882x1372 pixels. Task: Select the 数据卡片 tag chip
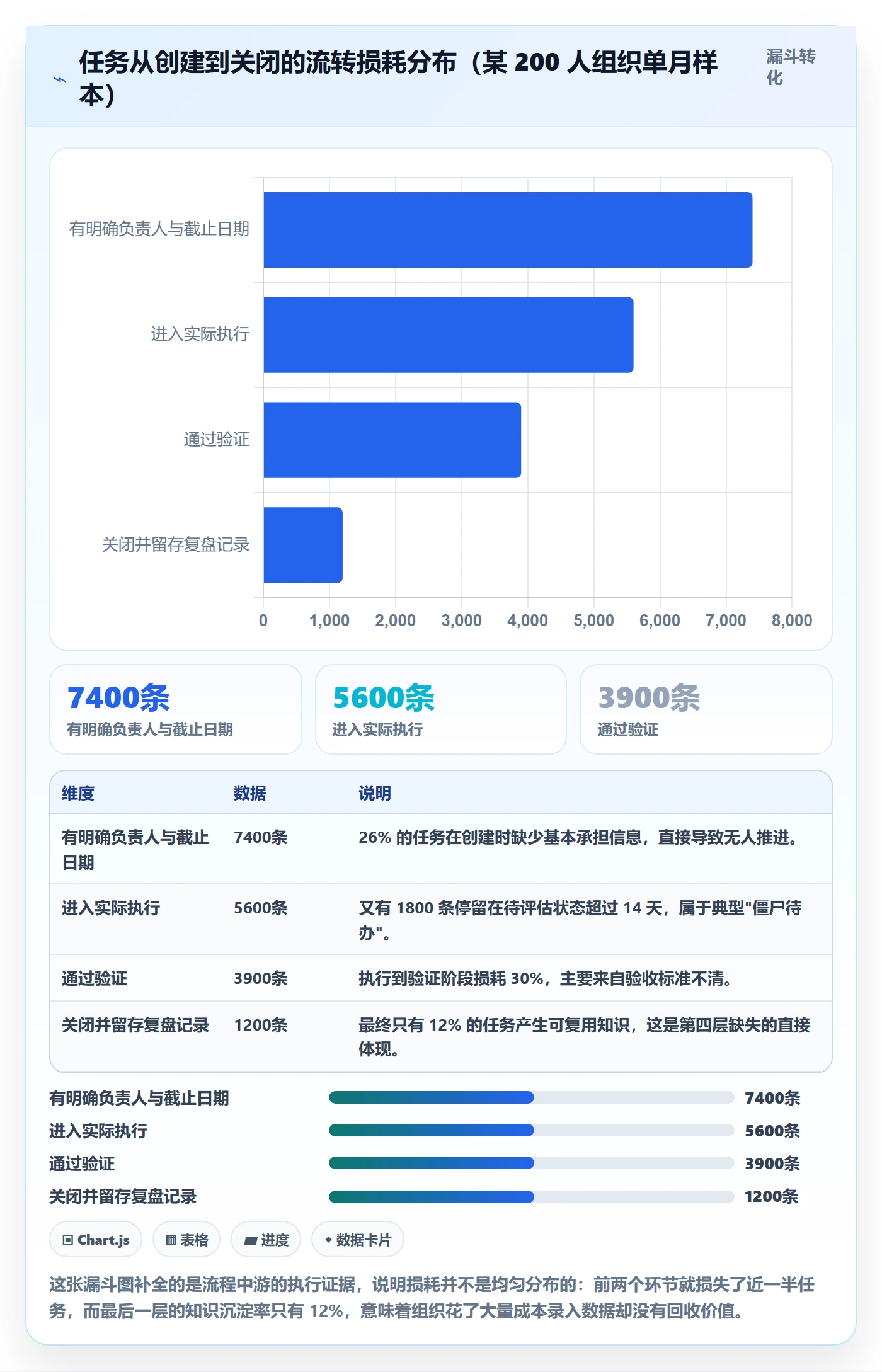pos(358,1240)
